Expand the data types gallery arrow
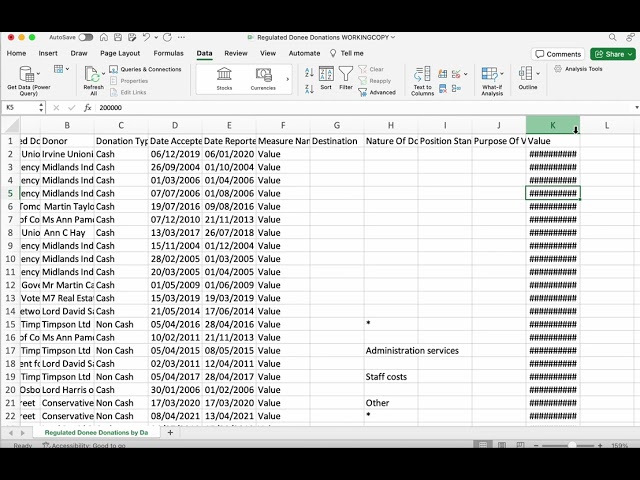 click(x=287, y=79)
